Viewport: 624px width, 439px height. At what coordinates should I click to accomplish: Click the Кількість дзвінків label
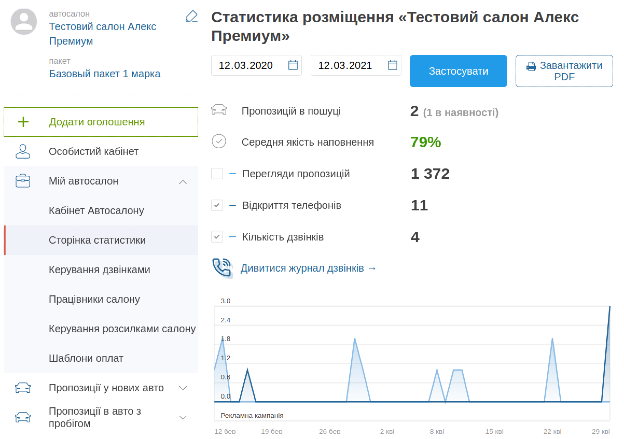pos(283,237)
